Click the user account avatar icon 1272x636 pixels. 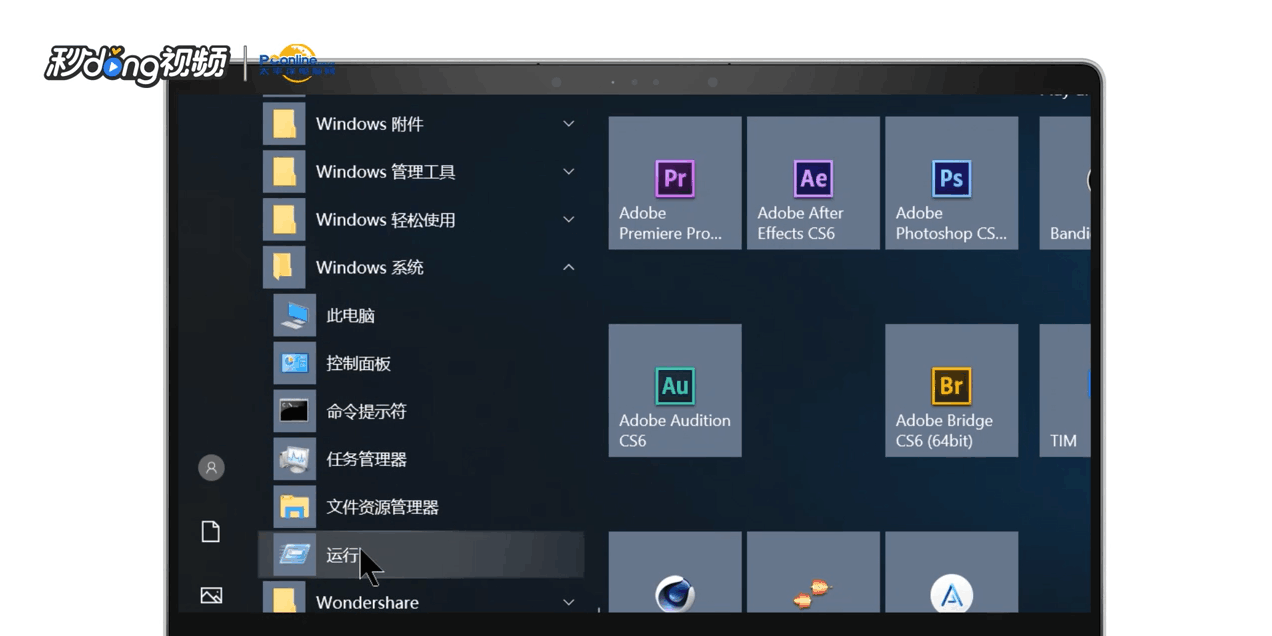(211, 467)
